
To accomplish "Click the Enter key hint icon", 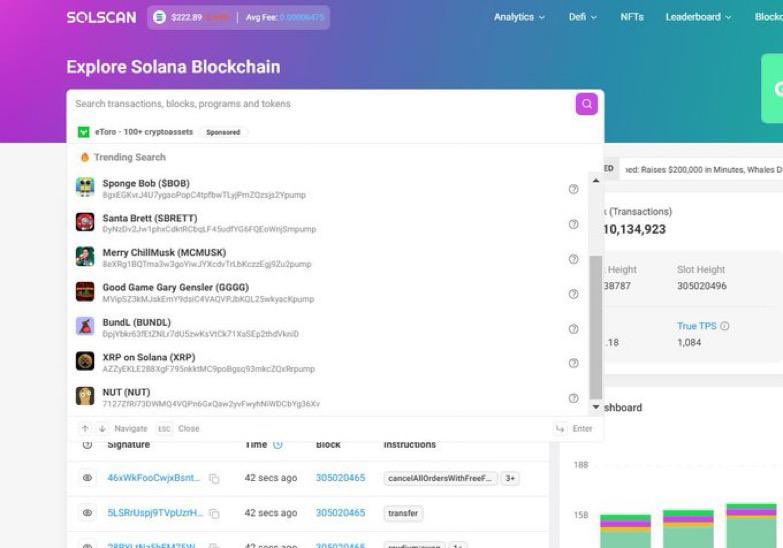I will (x=560, y=429).
